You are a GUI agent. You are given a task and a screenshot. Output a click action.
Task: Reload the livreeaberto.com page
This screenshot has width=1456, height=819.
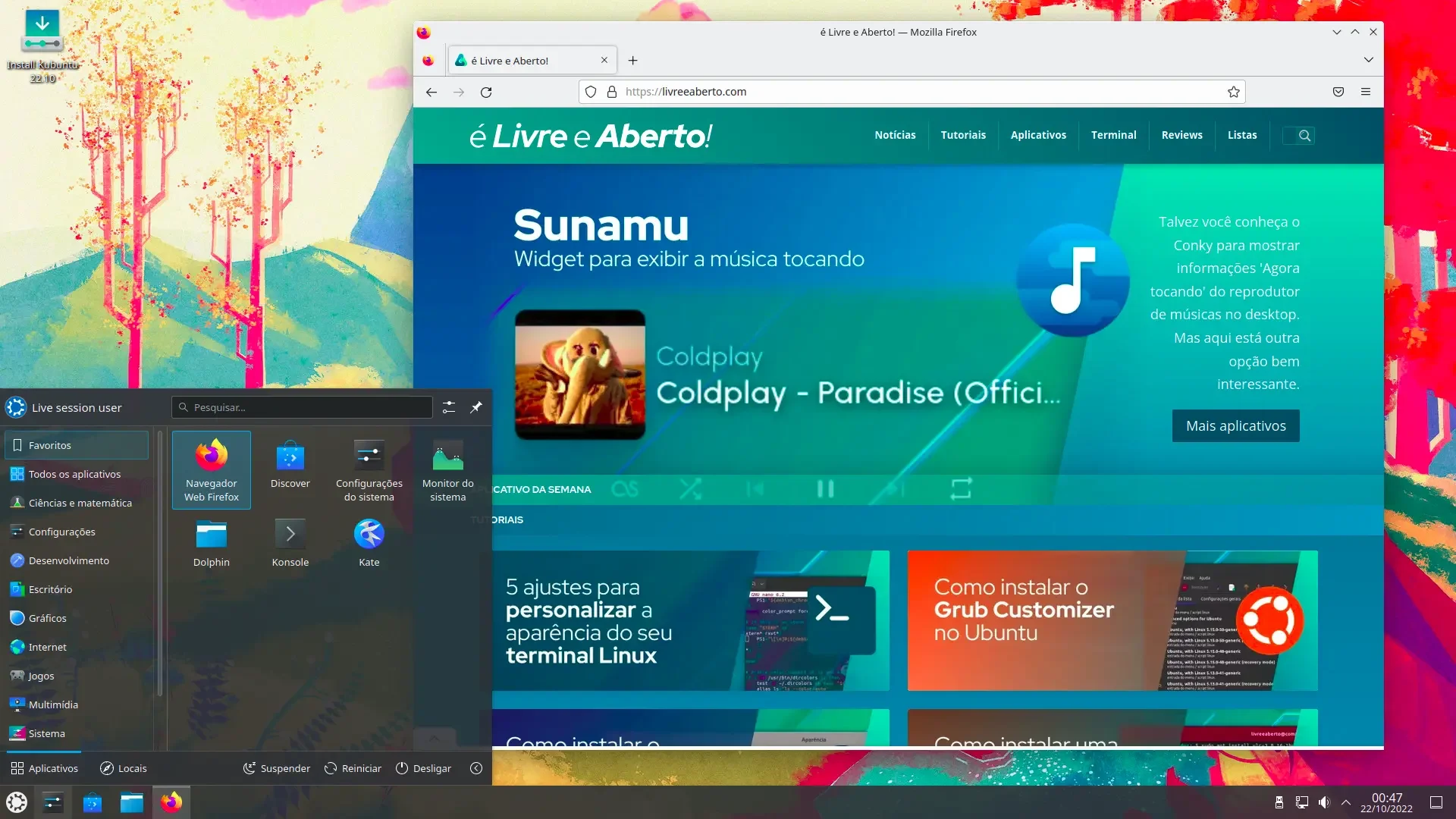tap(486, 92)
